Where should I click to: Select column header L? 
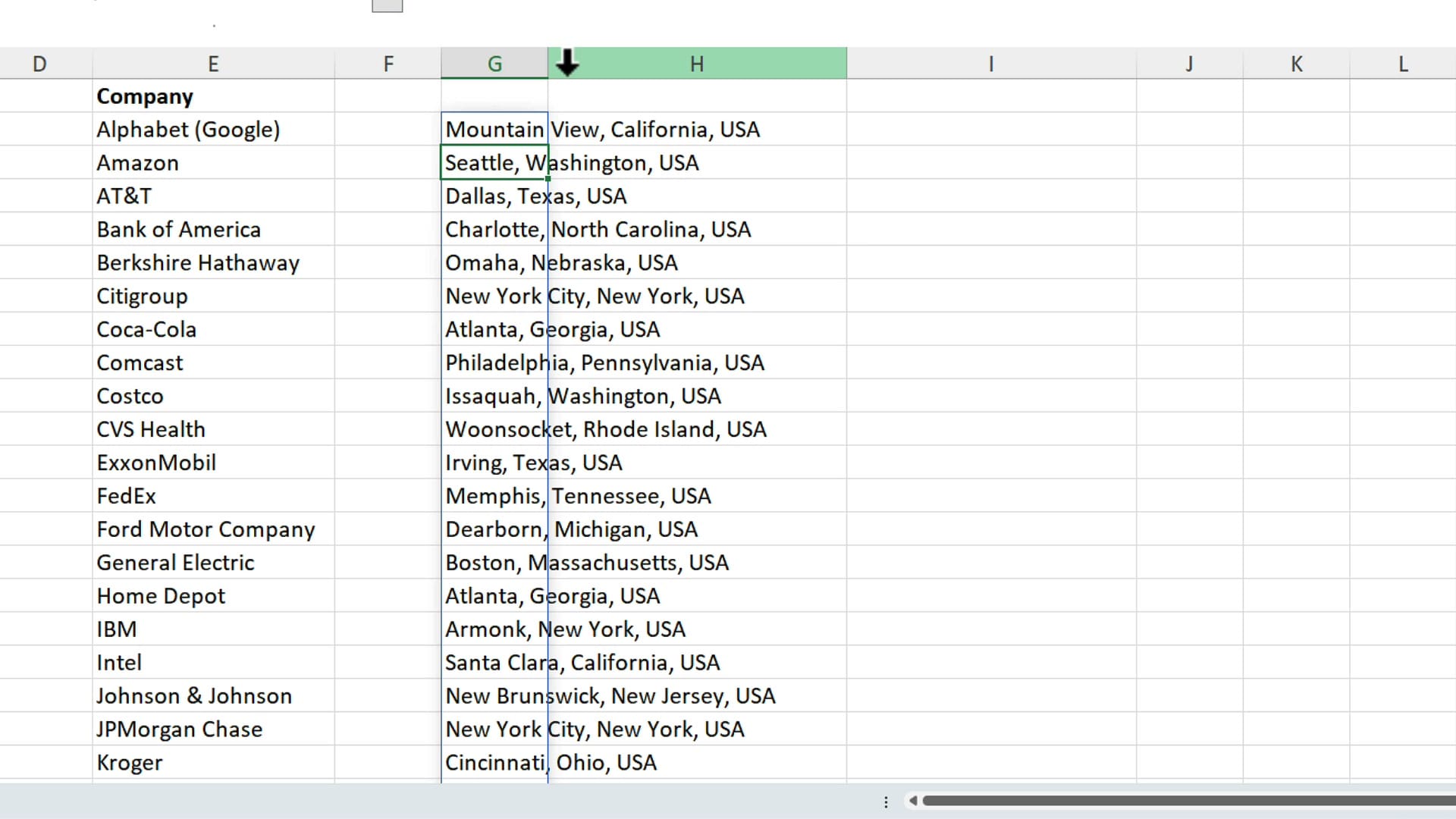[1402, 64]
